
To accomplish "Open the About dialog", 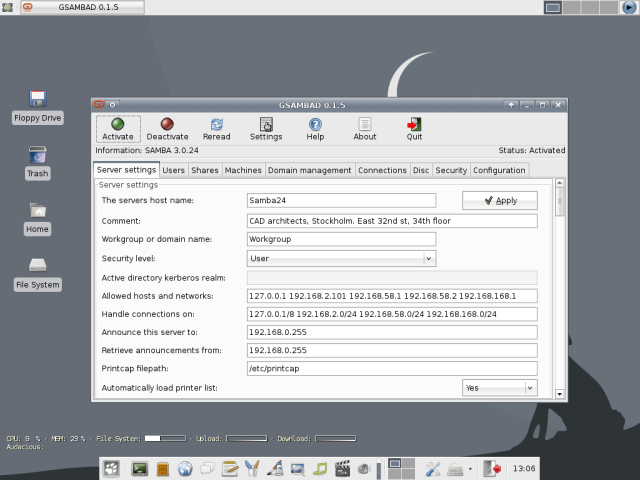I will point(364,129).
